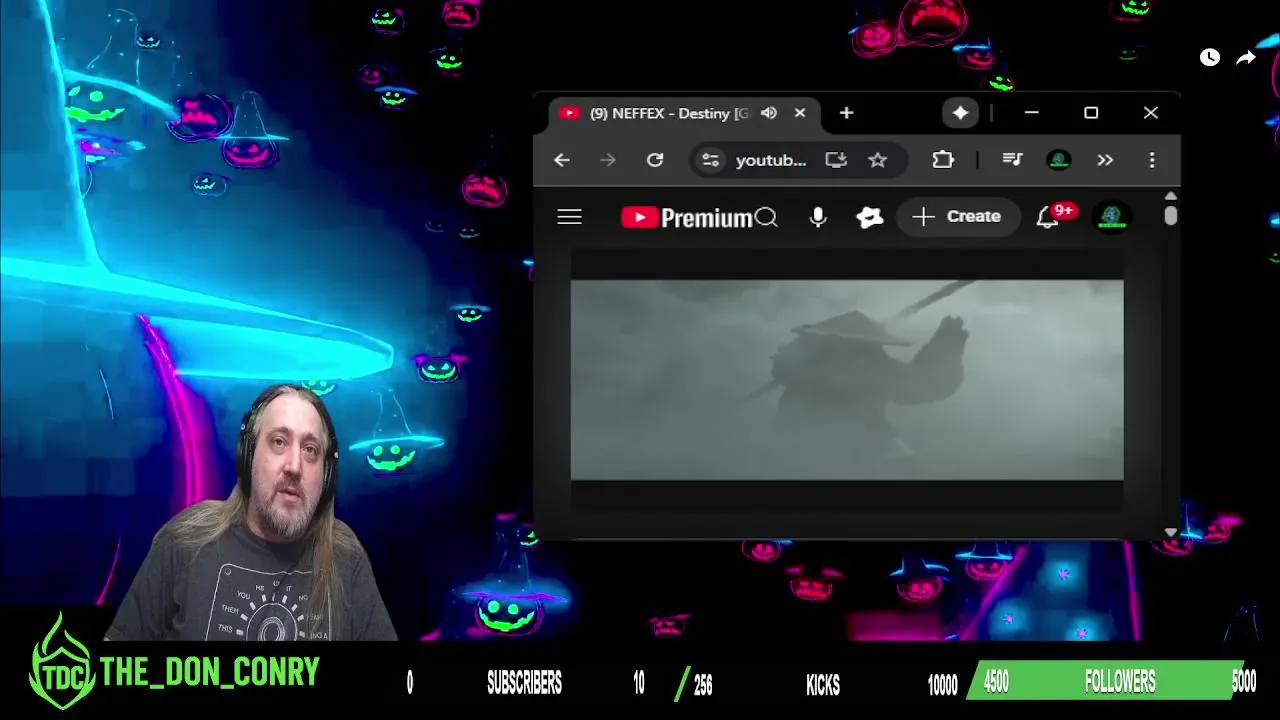The height and width of the screenshot is (720, 1280).
Task: Click the KICKS label in overlay
Action: [x=823, y=684]
